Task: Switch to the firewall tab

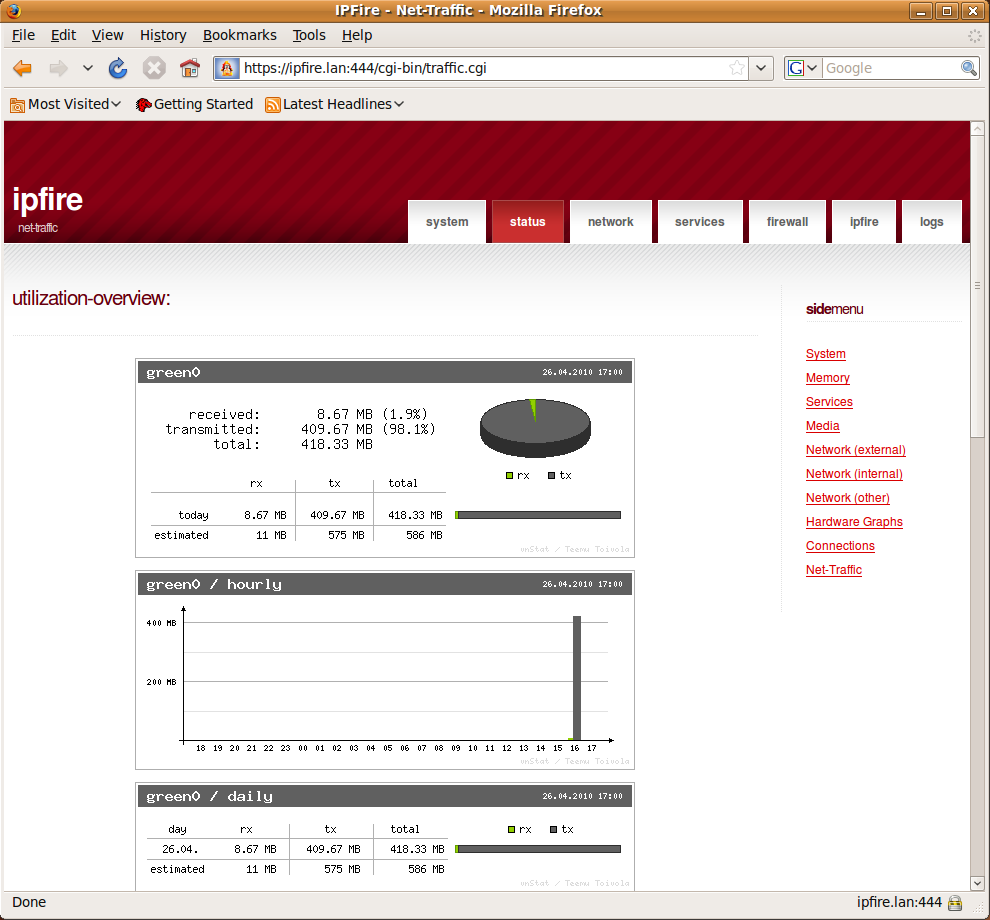Action: pos(787,221)
